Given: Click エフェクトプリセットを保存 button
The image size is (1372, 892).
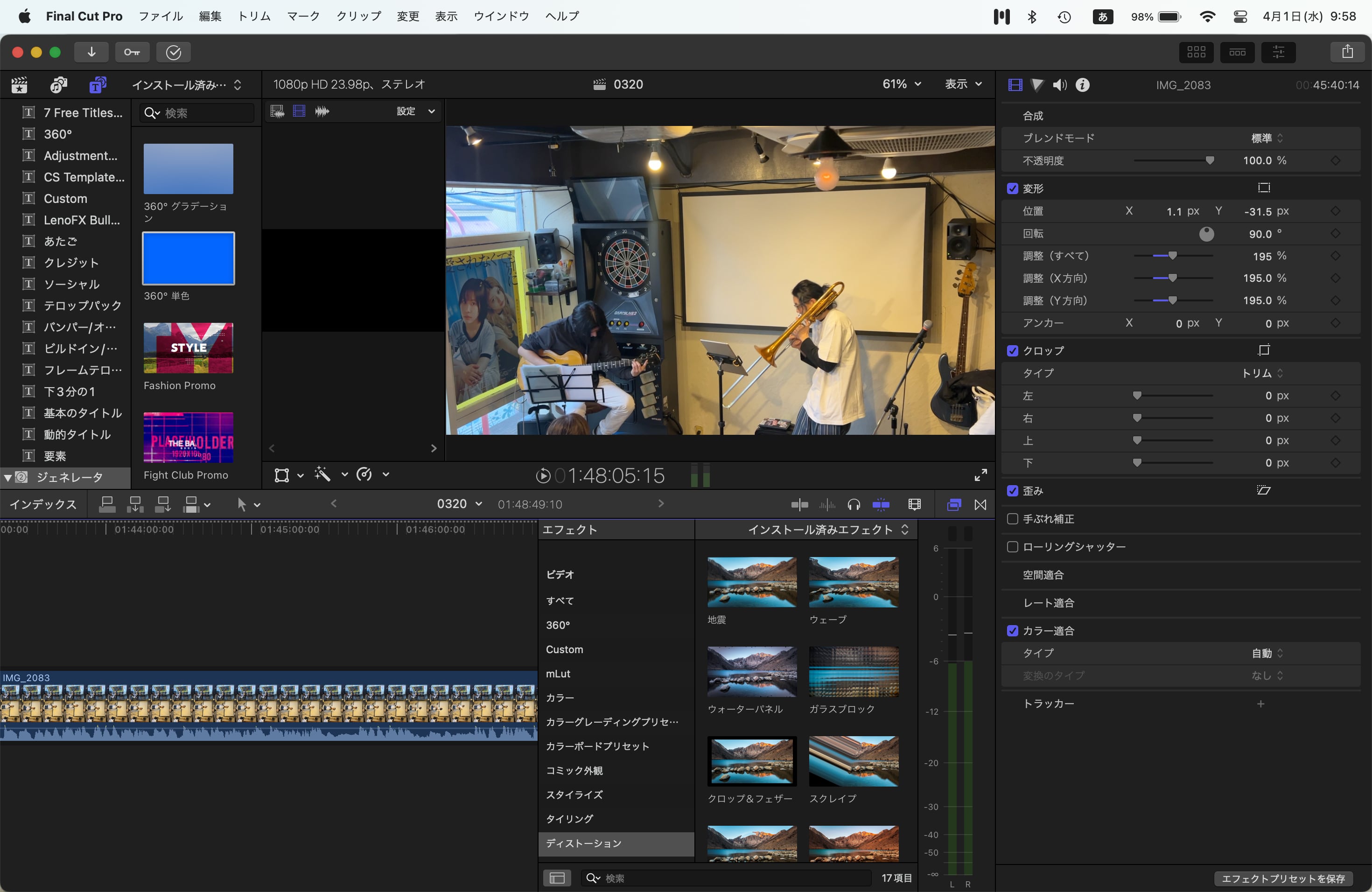Looking at the screenshot, I should point(1283,878).
